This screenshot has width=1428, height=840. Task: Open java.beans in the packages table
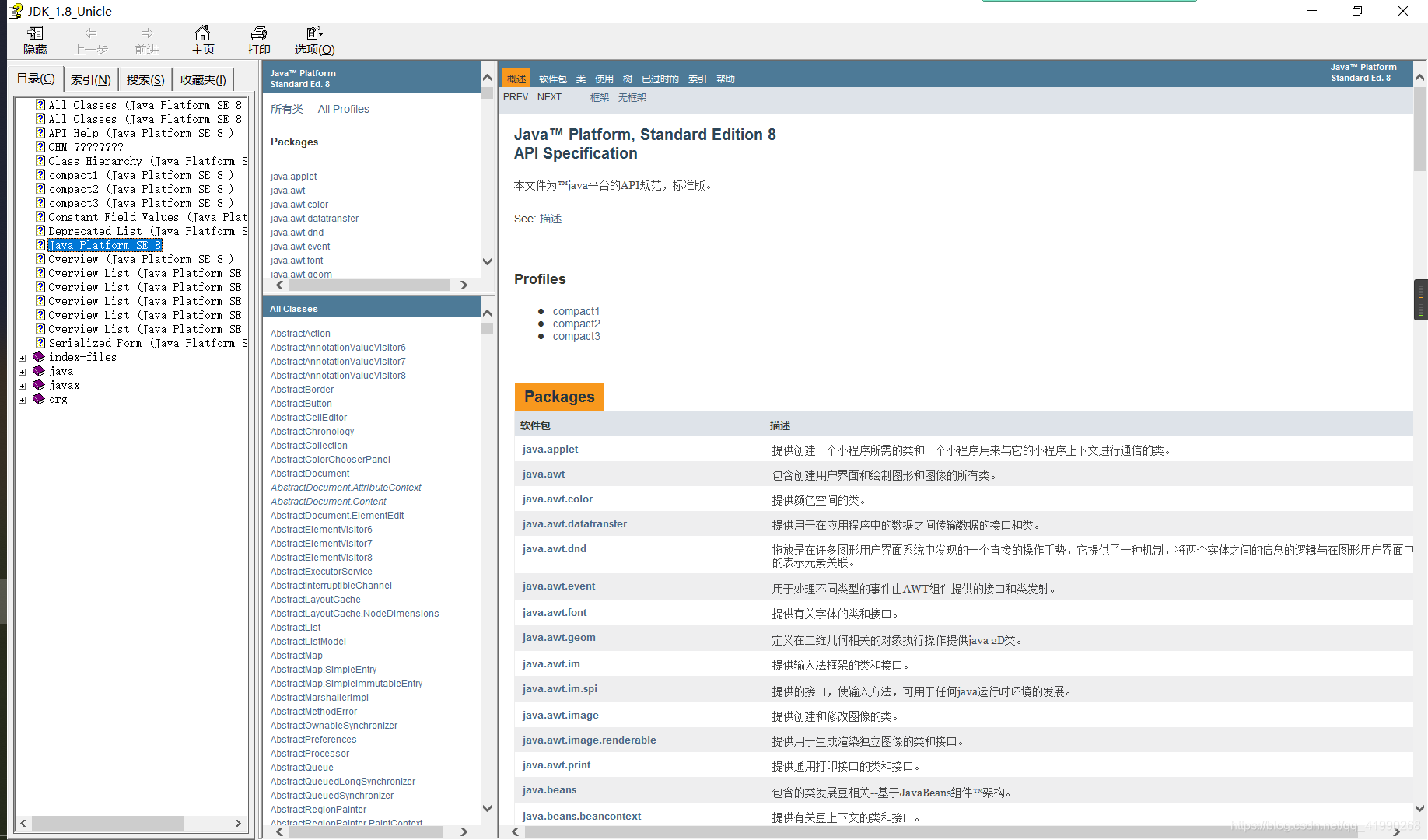[x=550, y=789]
